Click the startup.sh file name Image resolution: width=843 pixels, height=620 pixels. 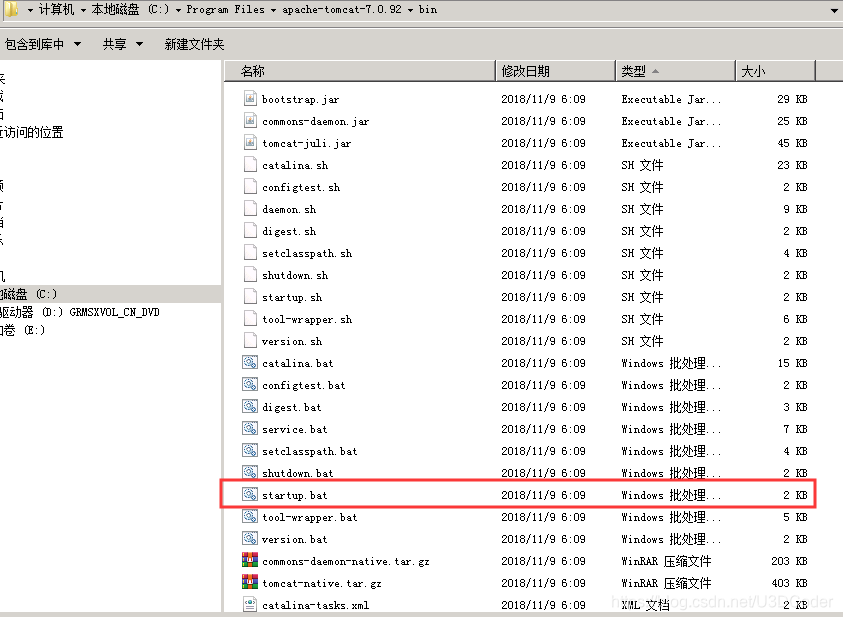[292, 297]
